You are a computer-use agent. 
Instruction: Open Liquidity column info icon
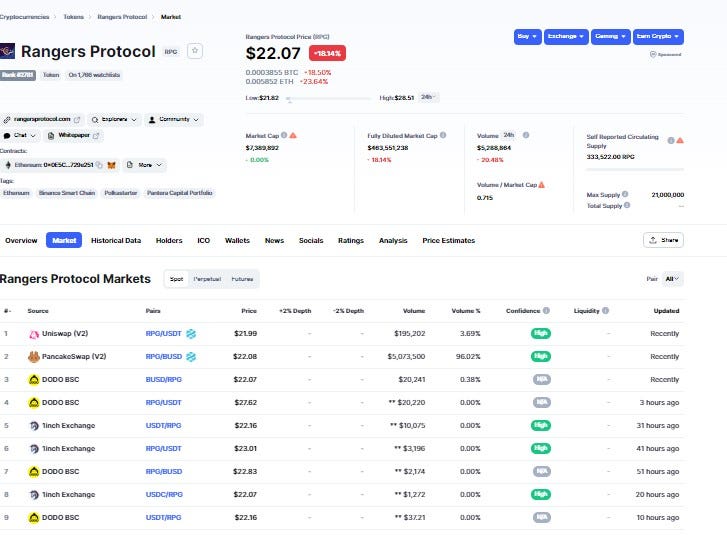(x=606, y=311)
